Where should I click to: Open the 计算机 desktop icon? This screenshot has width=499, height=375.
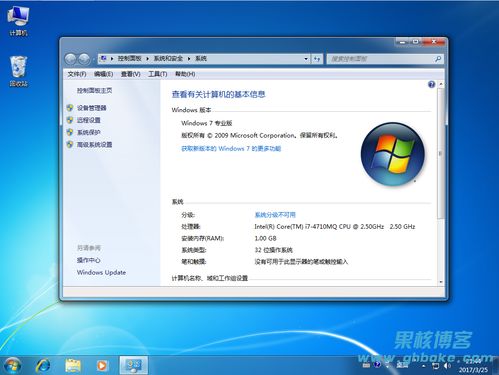click(18, 21)
